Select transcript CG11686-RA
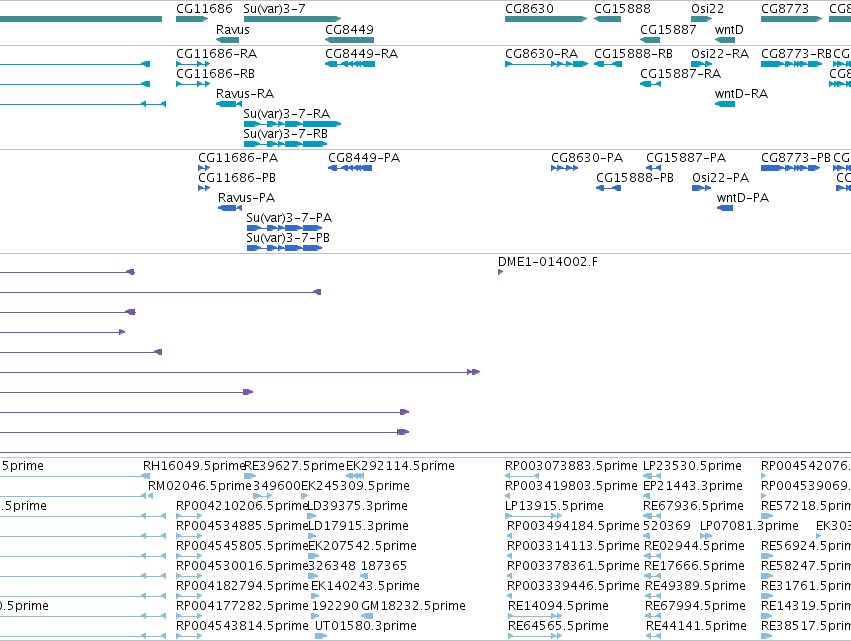Screen dimensions: 851x641 (217, 54)
